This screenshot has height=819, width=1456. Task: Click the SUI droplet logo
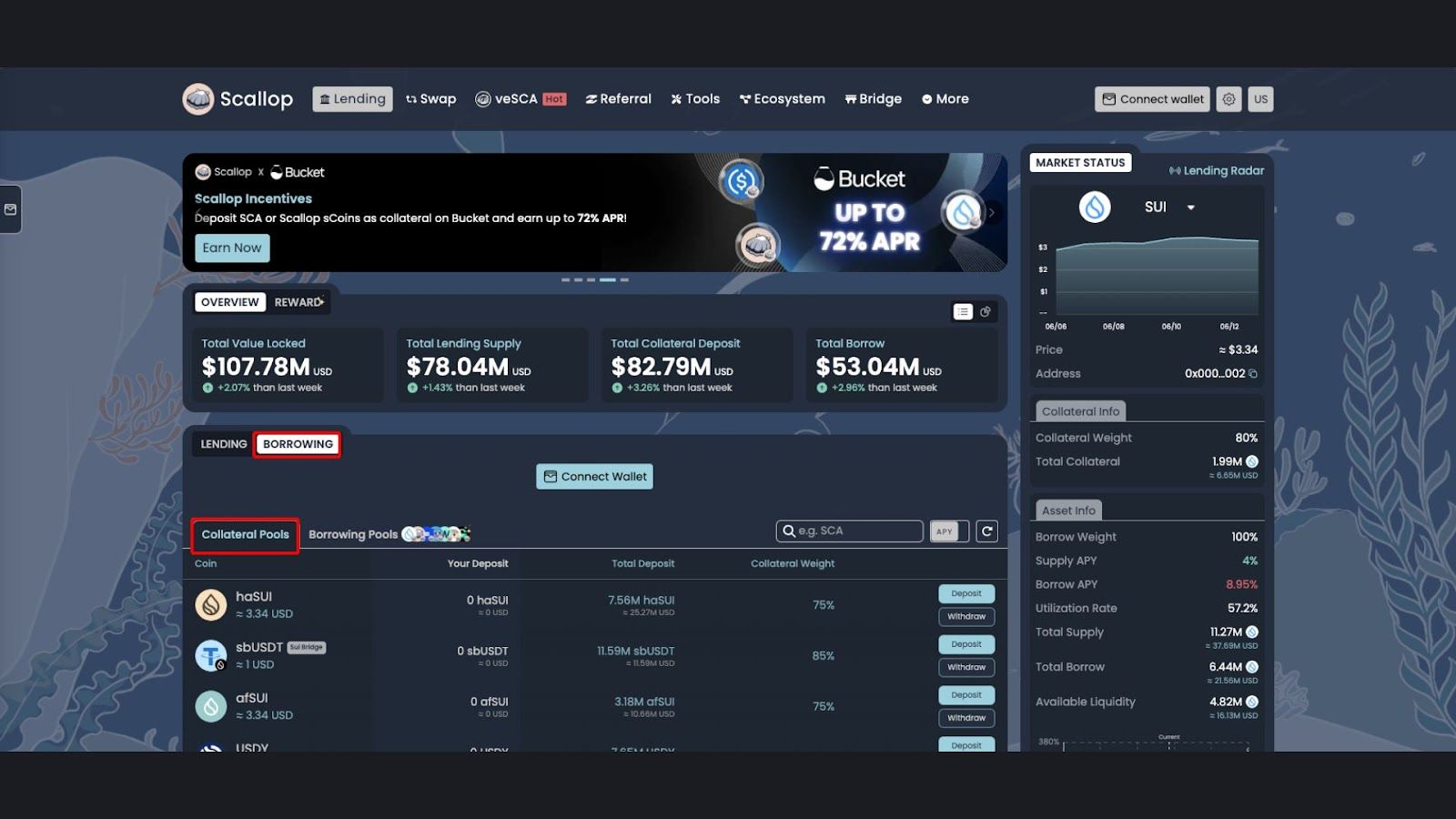point(1095,207)
